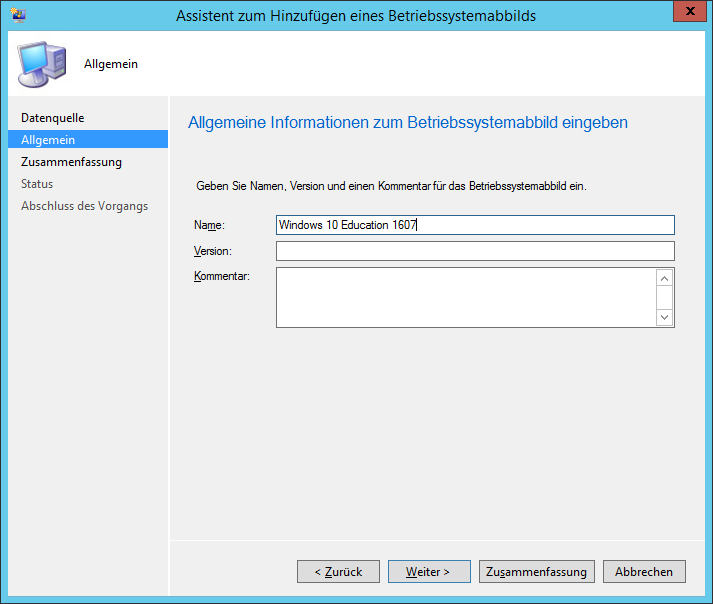The height and width of the screenshot is (604, 713).
Task: Click the Version: field label
Action: (x=213, y=251)
